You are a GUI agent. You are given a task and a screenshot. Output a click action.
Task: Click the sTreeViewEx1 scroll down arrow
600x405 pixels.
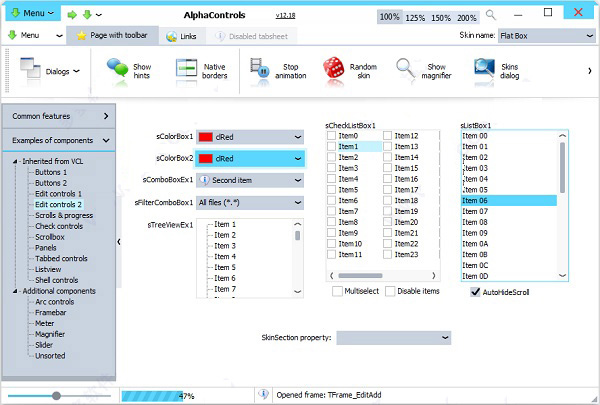pos(298,292)
